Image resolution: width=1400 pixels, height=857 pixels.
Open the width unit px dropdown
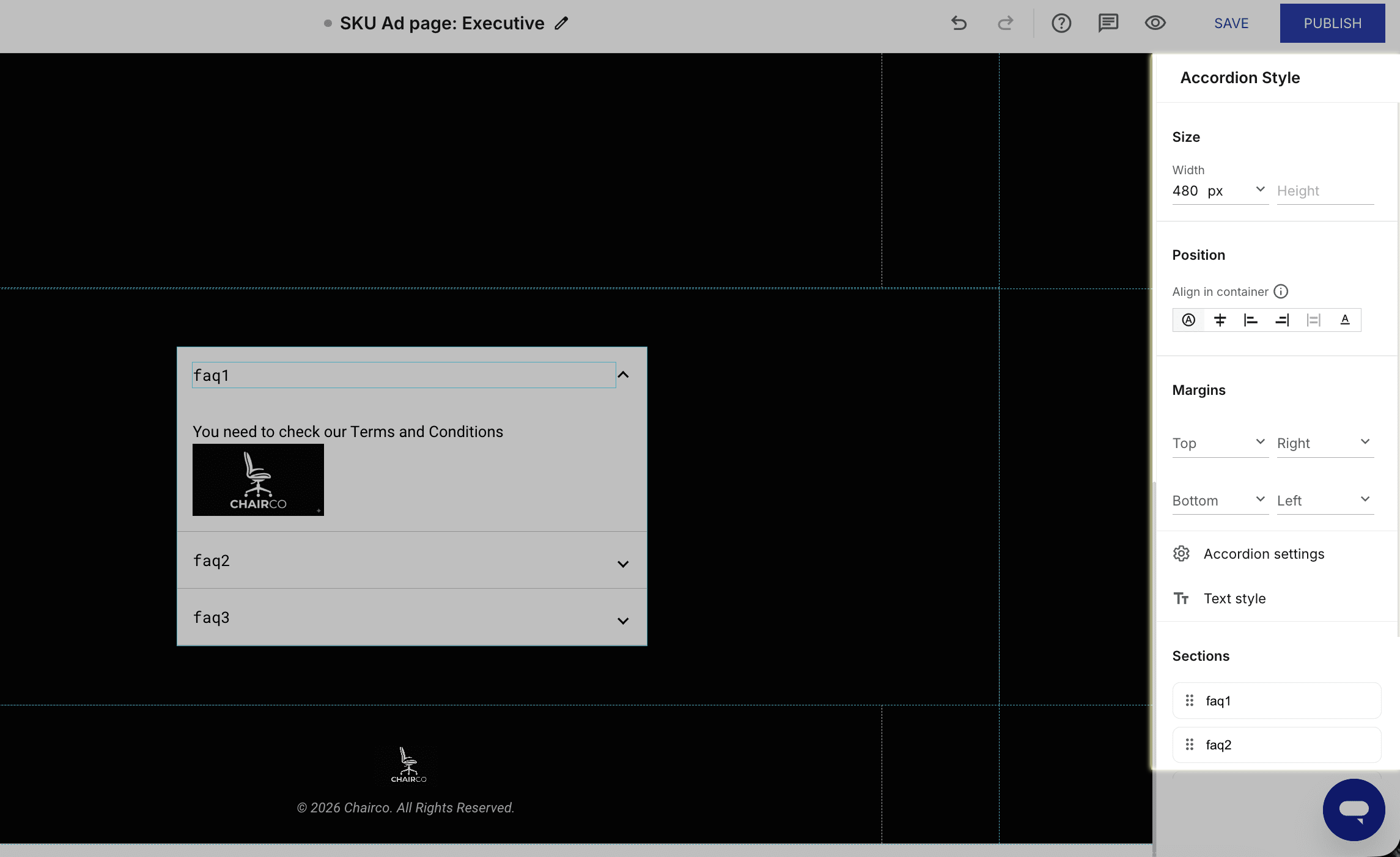[1236, 191]
